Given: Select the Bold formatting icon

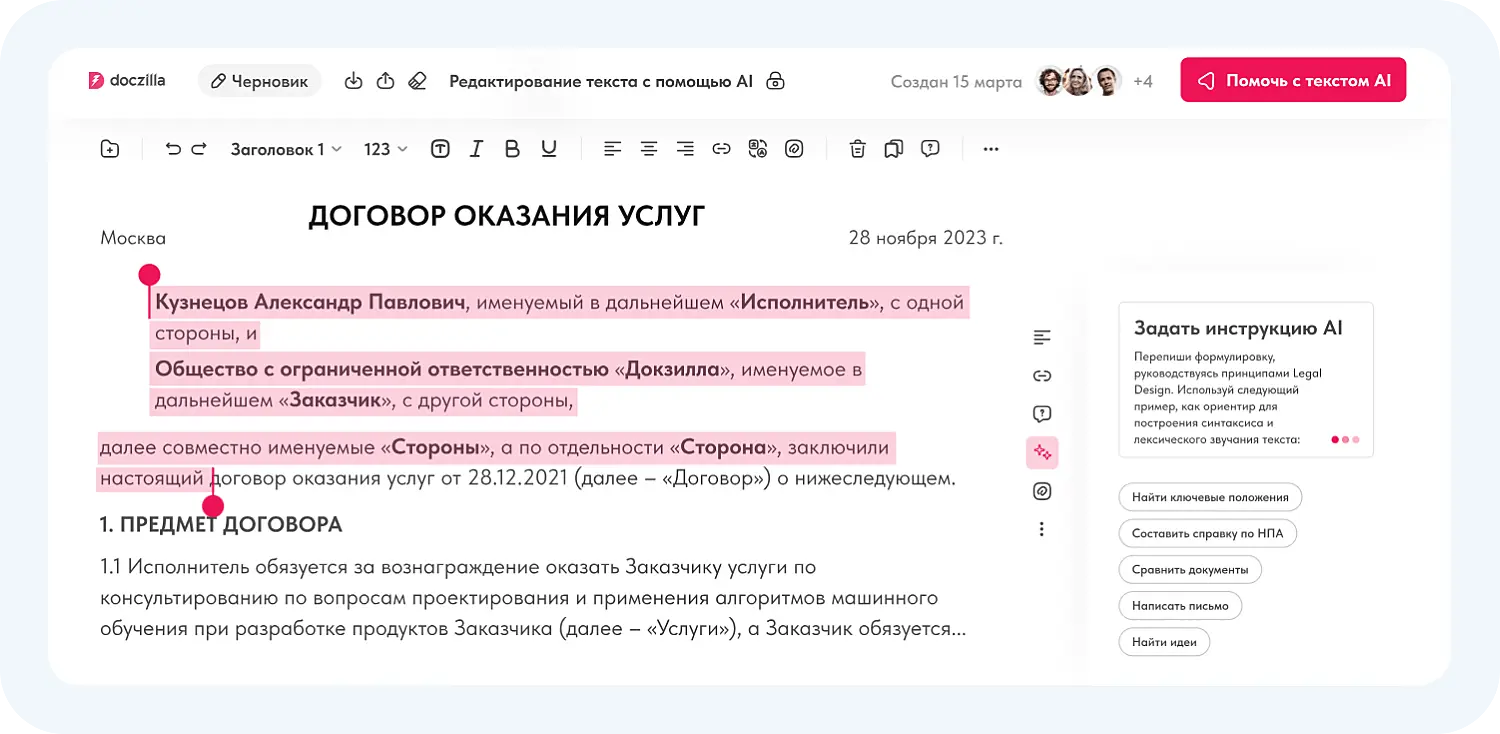Looking at the screenshot, I should tap(512, 148).
